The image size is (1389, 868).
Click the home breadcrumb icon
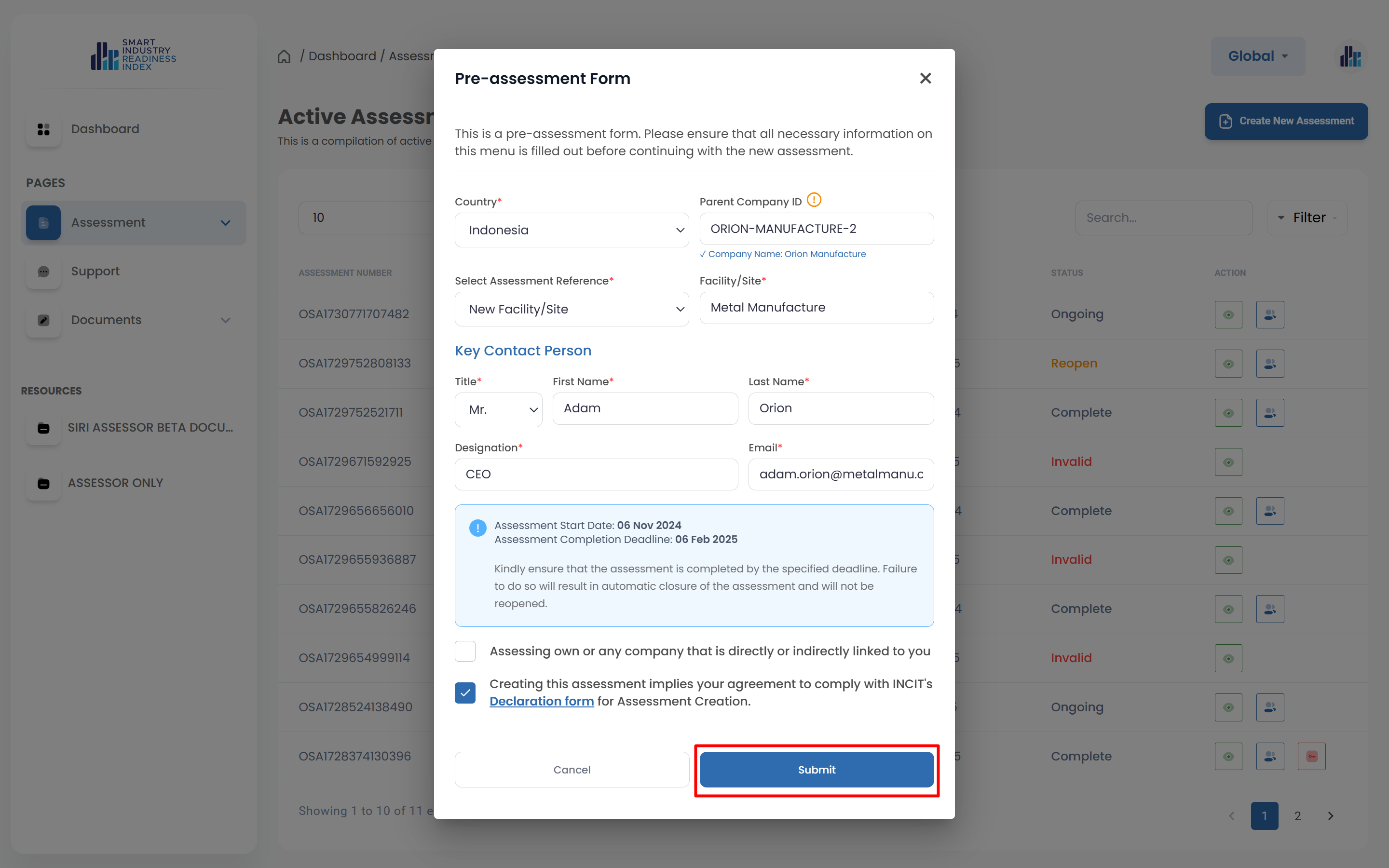click(284, 56)
